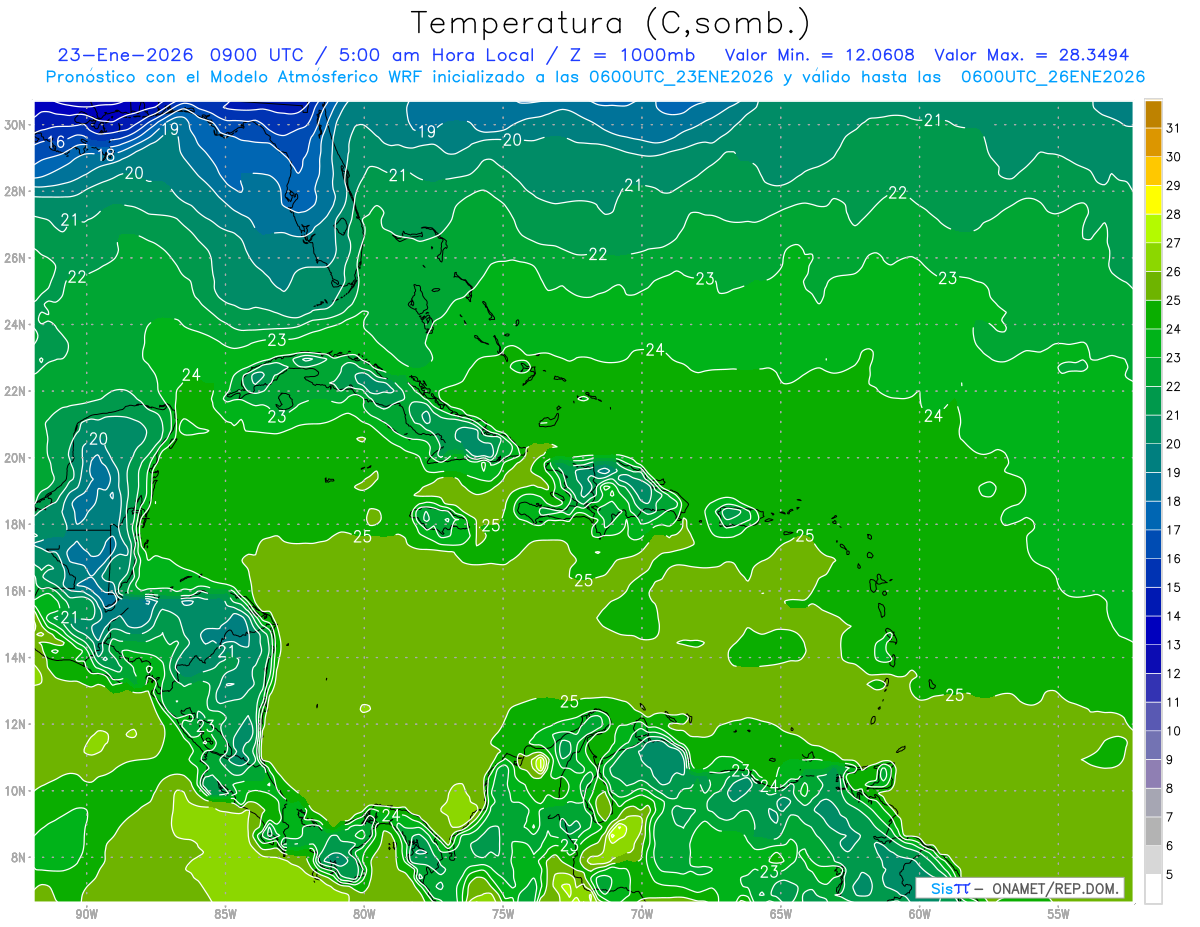Click the 24N latitude label
This screenshot has height=927, width=1200.
17,324
